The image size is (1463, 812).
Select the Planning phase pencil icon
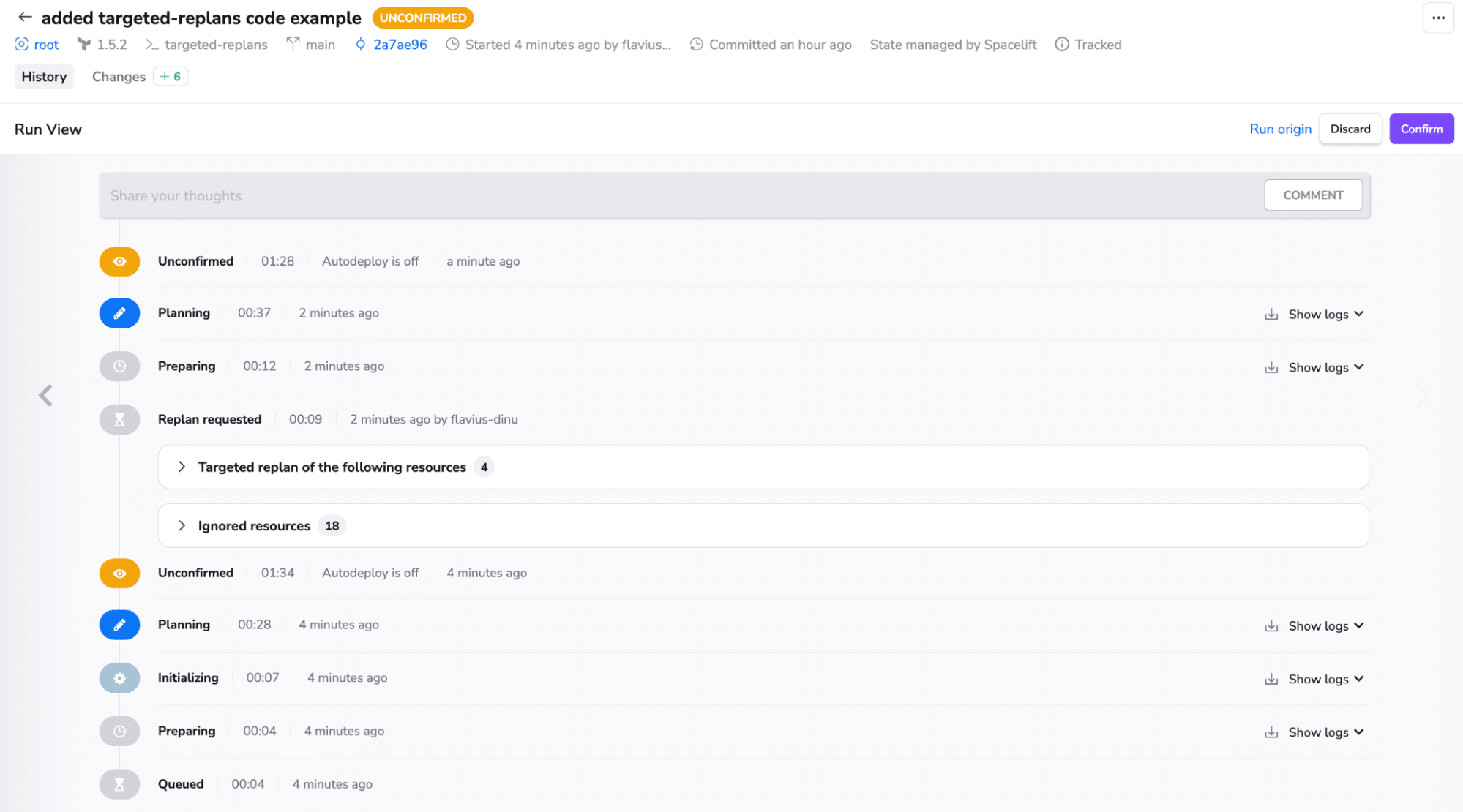click(119, 312)
